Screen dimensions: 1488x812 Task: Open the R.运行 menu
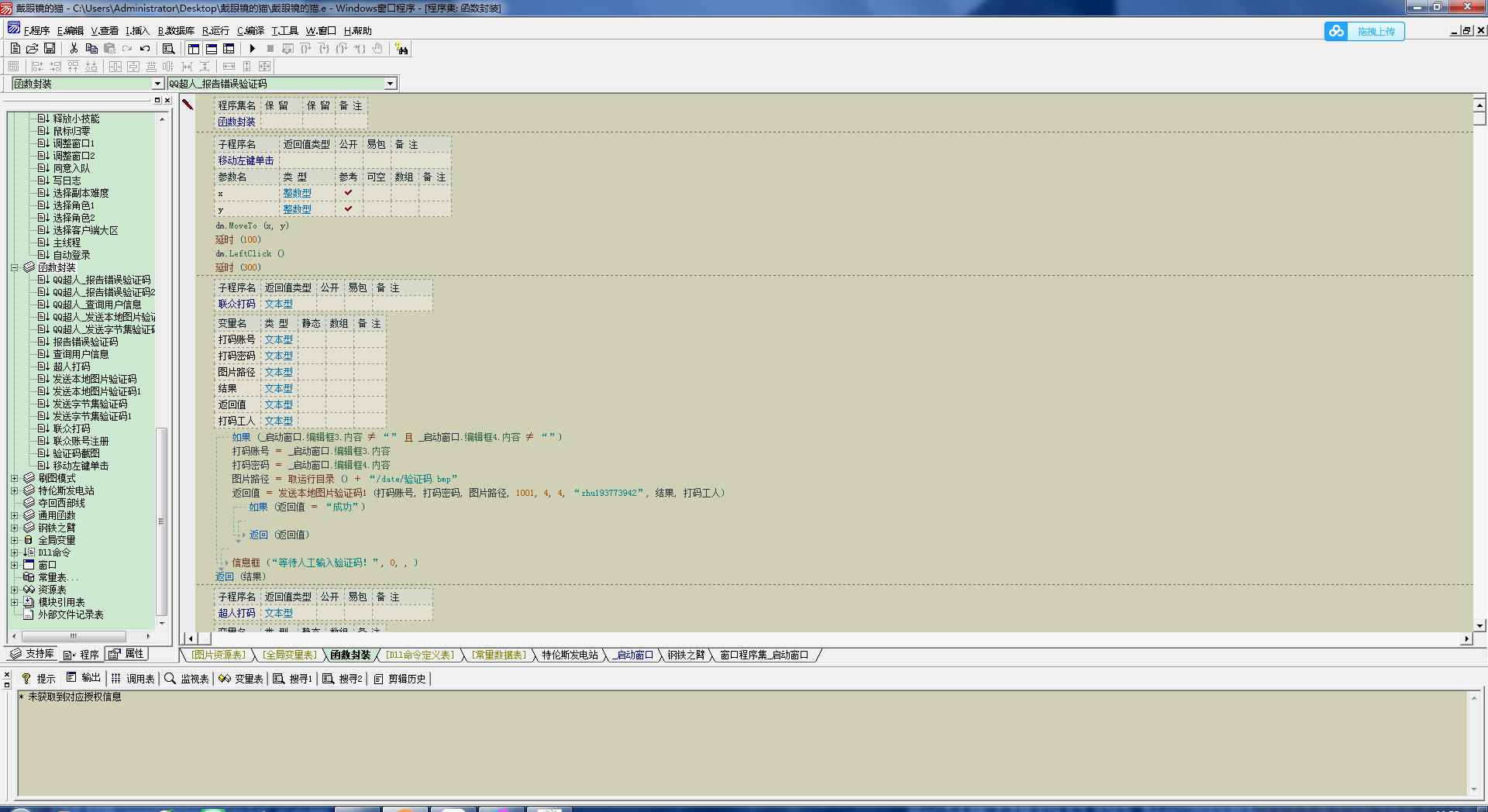(215, 31)
